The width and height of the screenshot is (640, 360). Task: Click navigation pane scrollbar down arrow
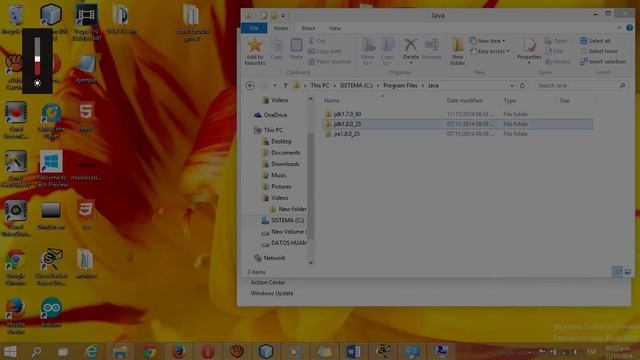pos(311,263)
